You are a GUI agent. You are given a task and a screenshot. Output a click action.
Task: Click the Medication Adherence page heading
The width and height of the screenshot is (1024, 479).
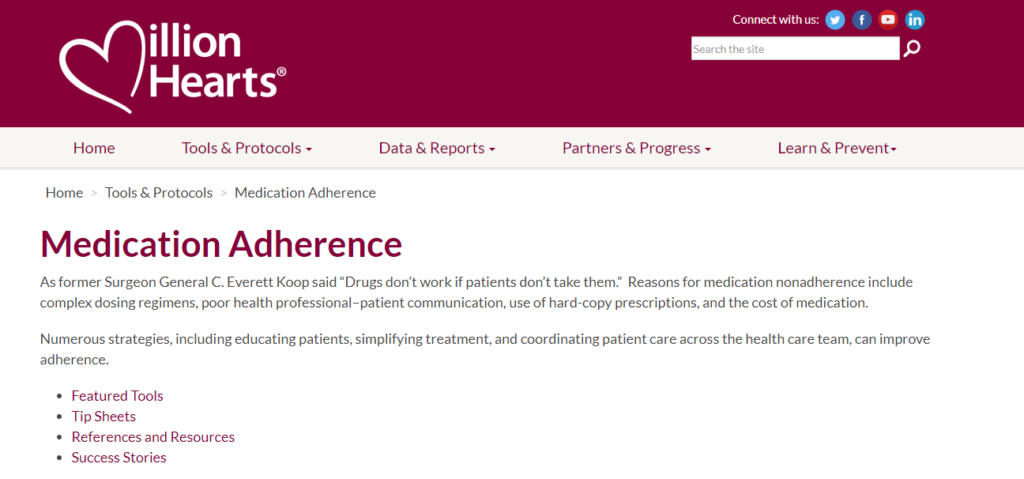221,244
